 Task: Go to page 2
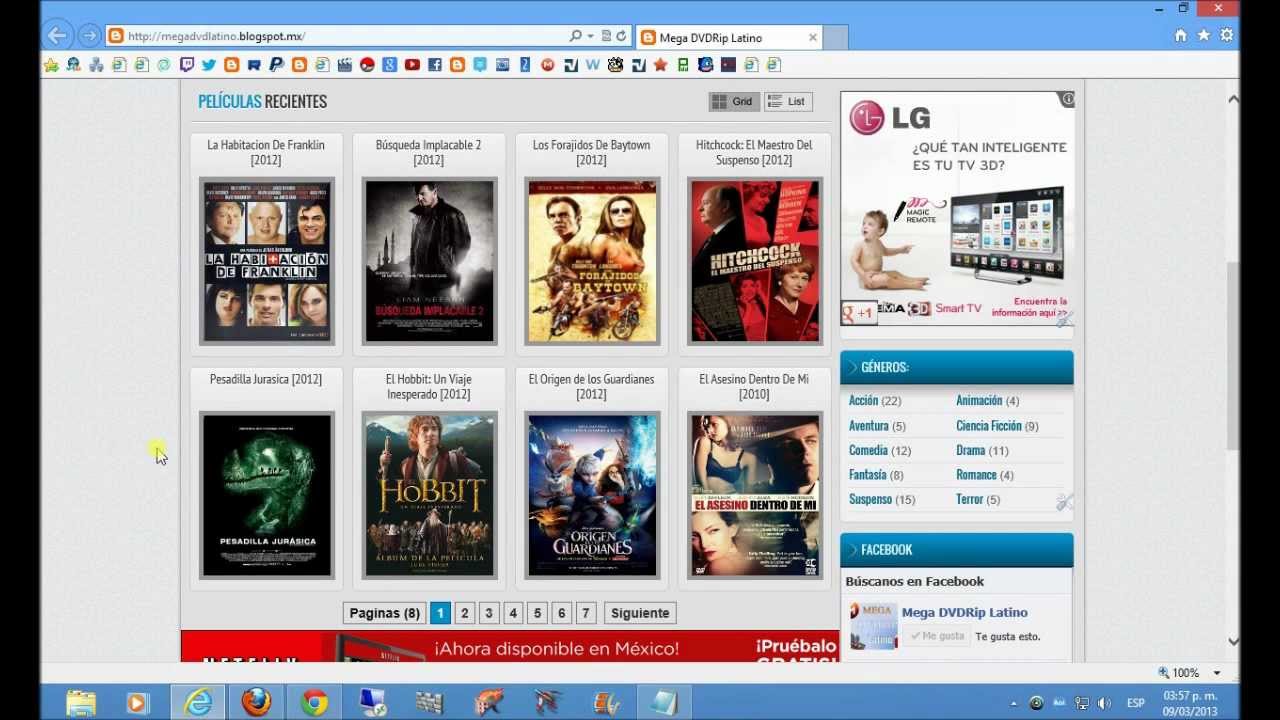coord(464,613)
